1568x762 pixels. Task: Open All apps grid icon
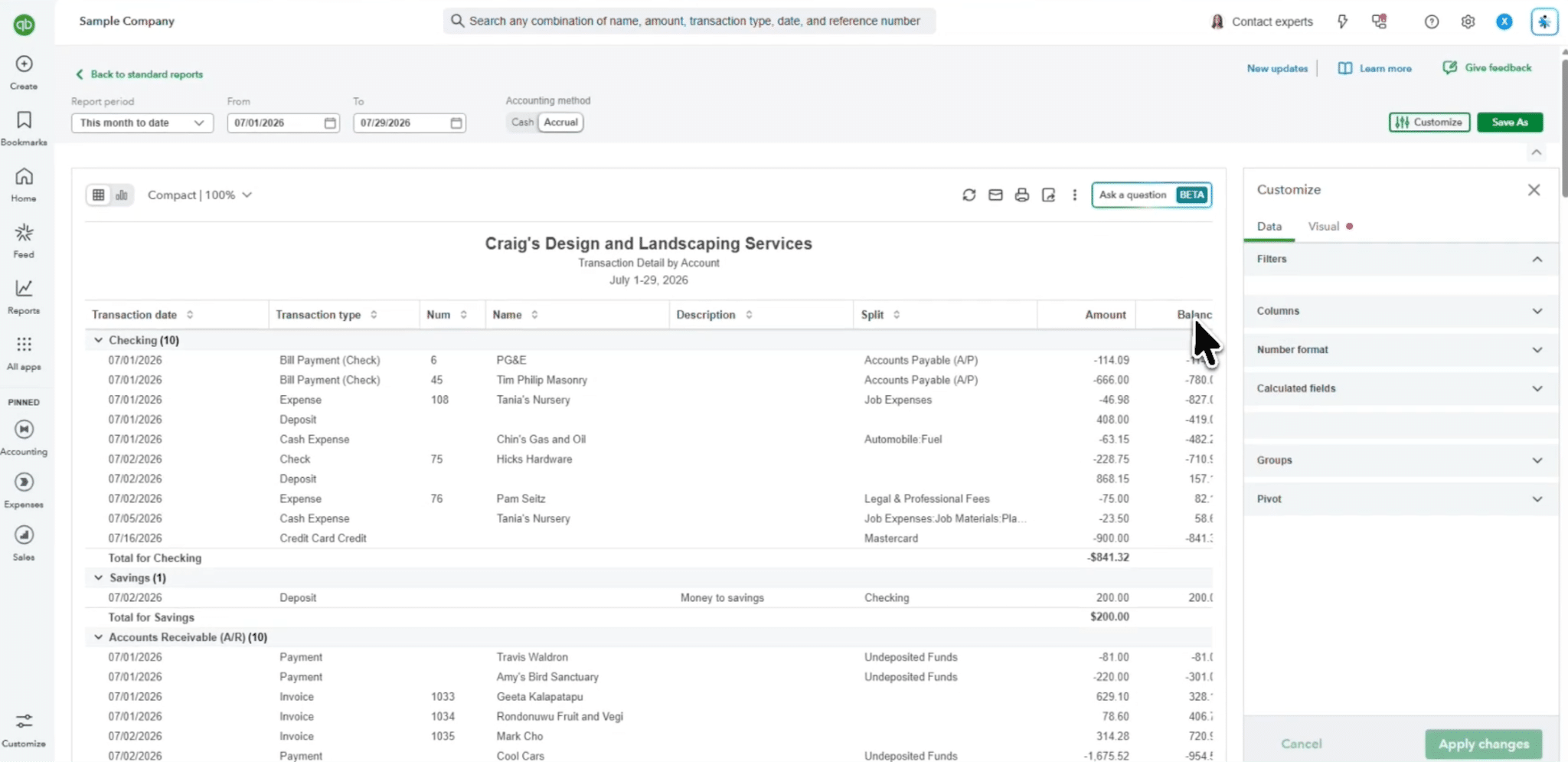pos(24,345)
